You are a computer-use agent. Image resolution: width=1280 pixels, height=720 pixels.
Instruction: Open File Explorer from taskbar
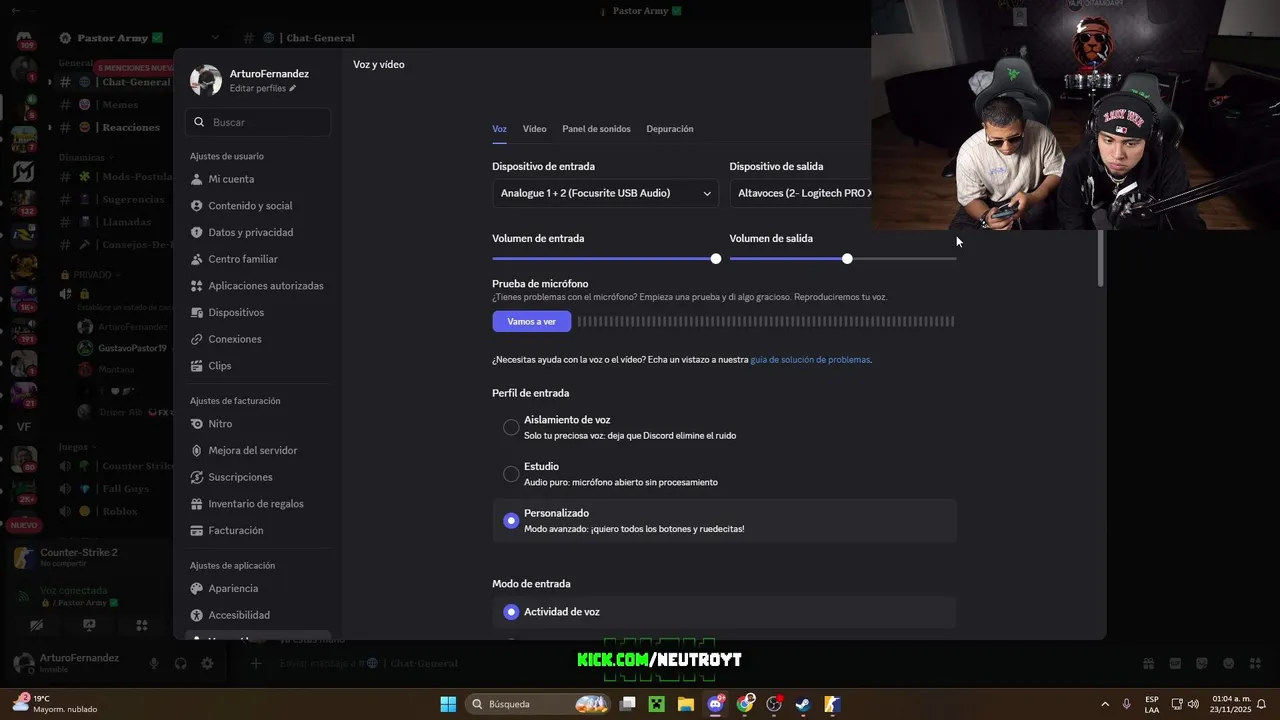pyautogui.click(x=686, y=704)
